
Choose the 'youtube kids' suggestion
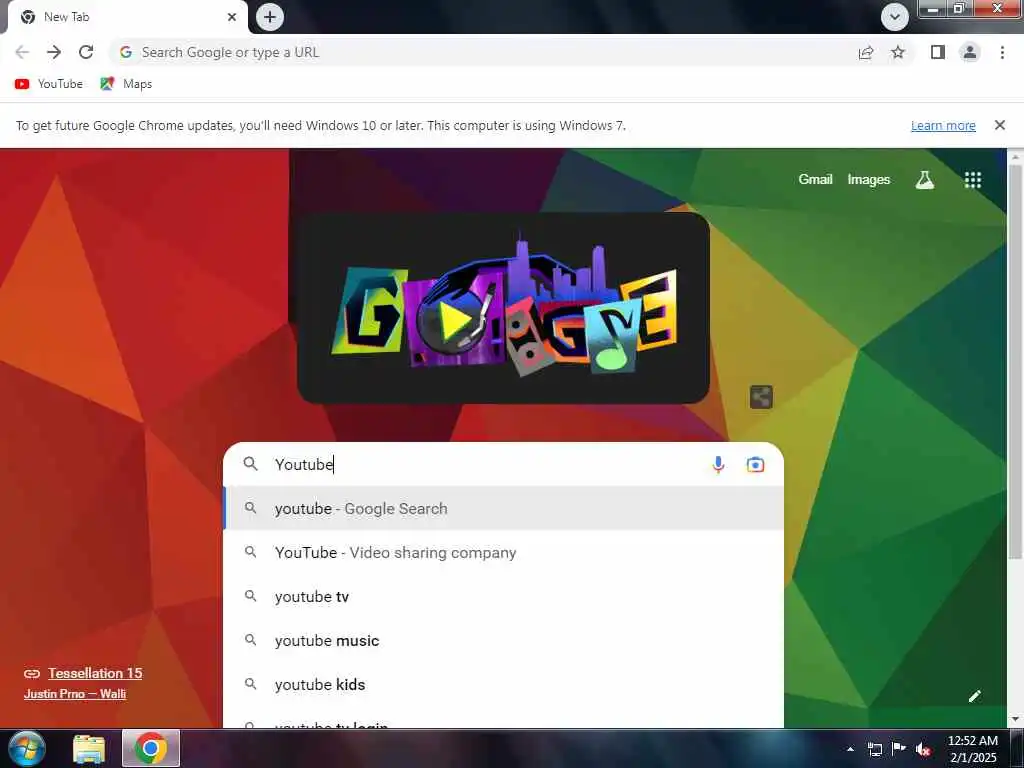[x=504, y=684]
